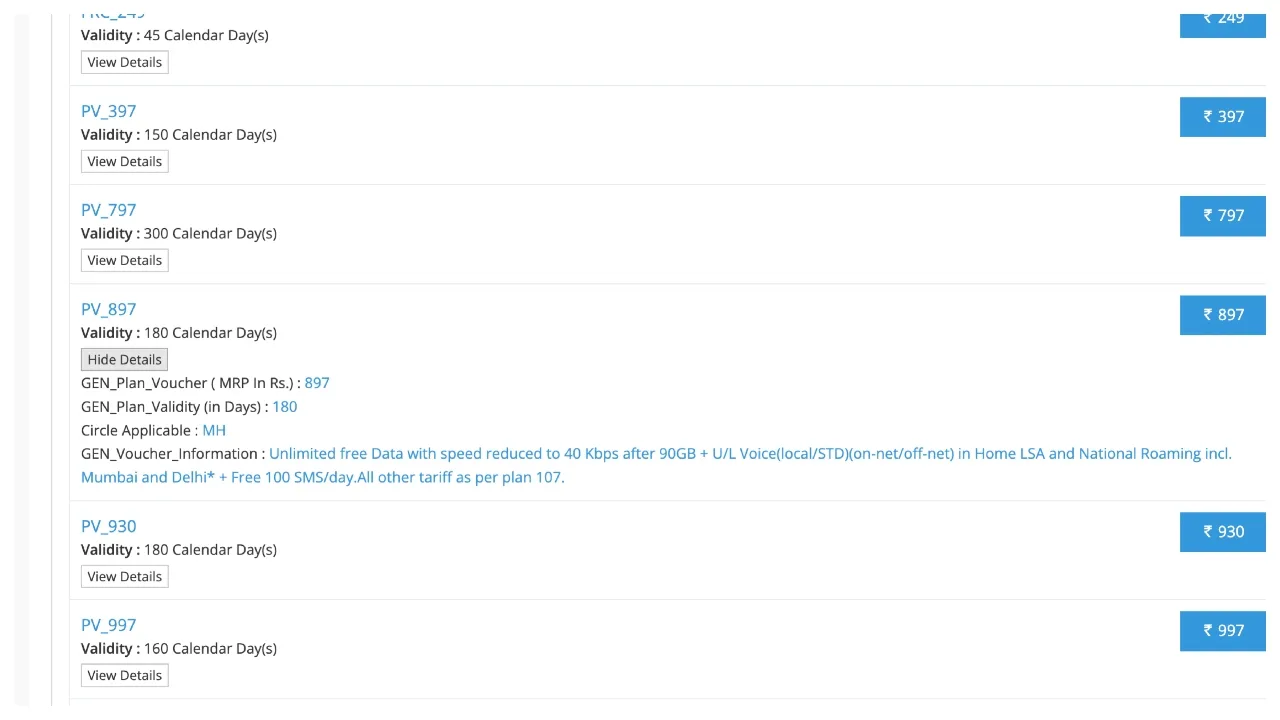The height and width of the screenshot is (720, 1280).
Task: Click the MH circle applicable value
Action: [214, 431]
